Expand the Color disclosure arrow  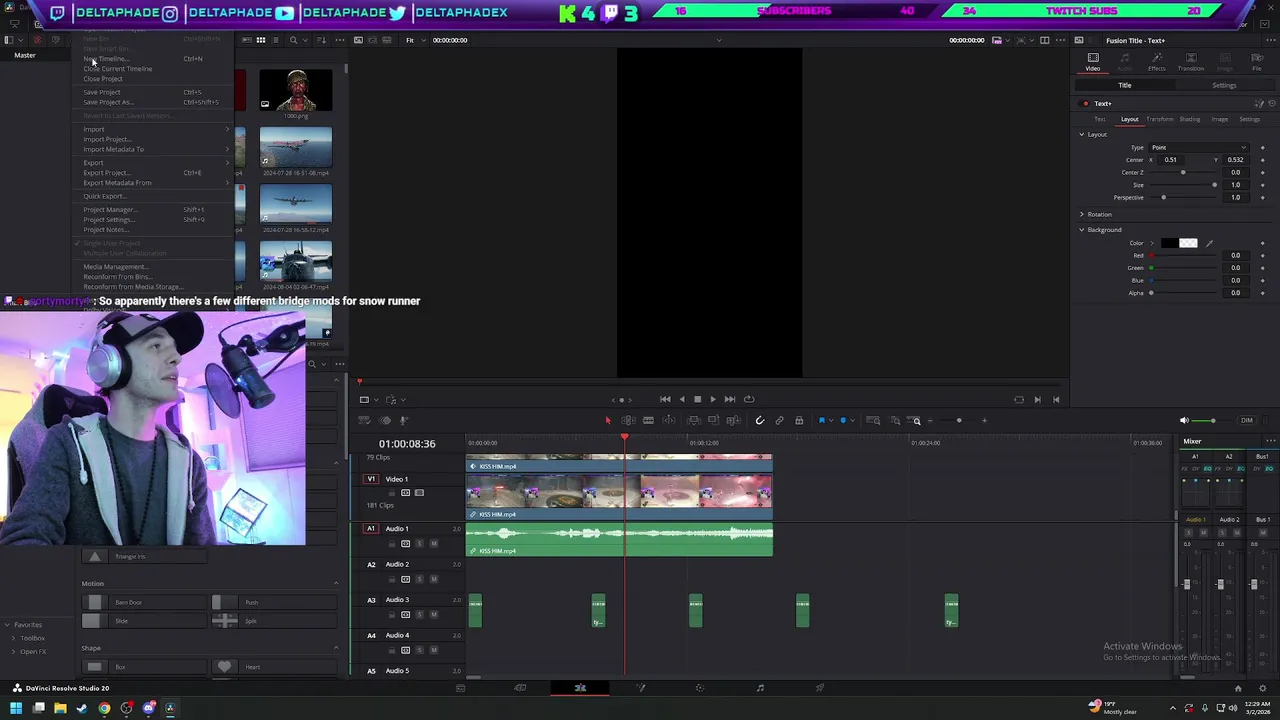[1151, 243]
